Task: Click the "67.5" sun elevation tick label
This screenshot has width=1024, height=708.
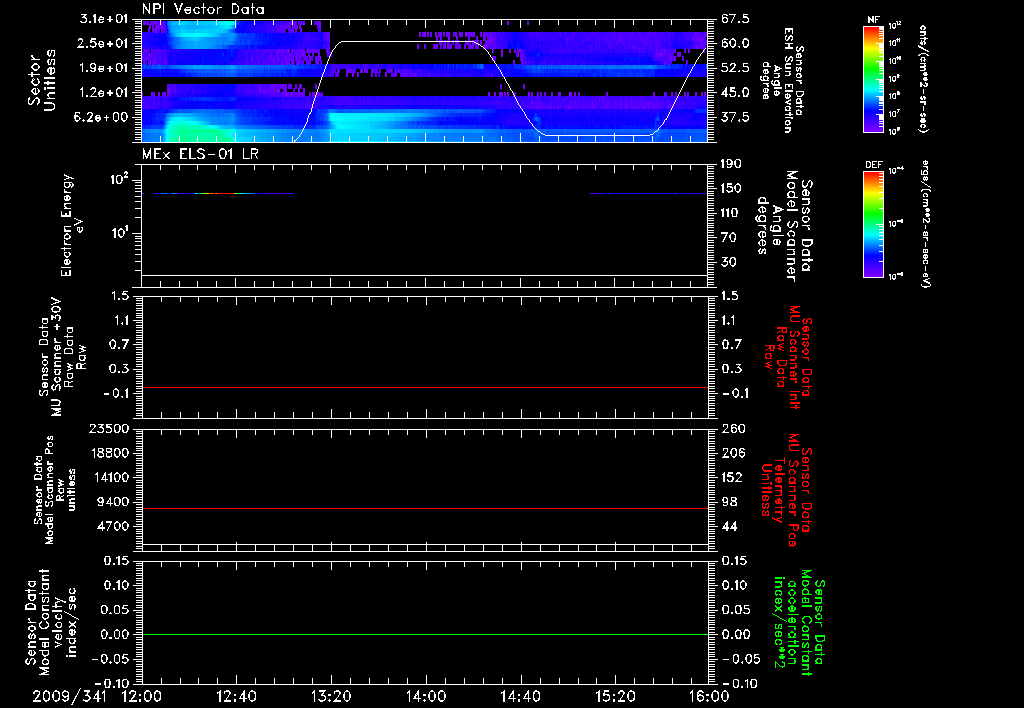Action: (735, 18)
